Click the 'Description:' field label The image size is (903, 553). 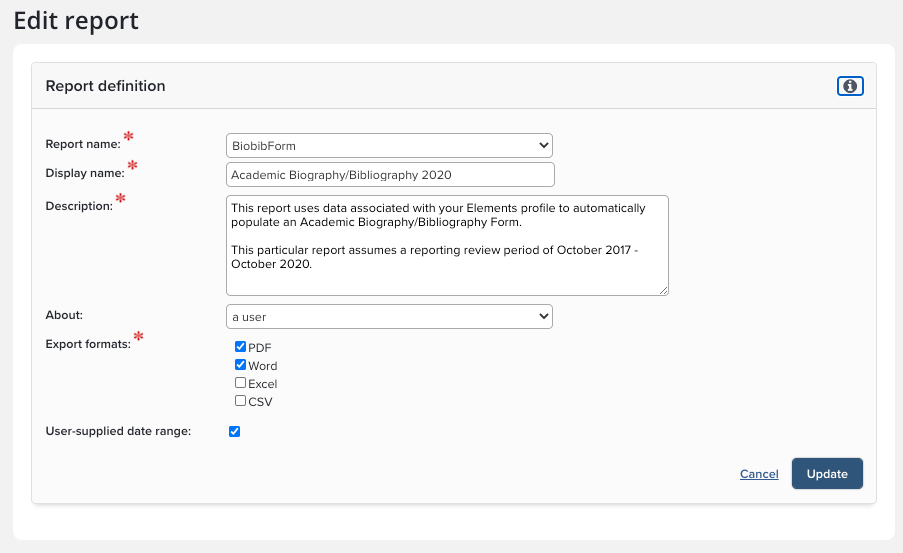[x=79, y=206]
